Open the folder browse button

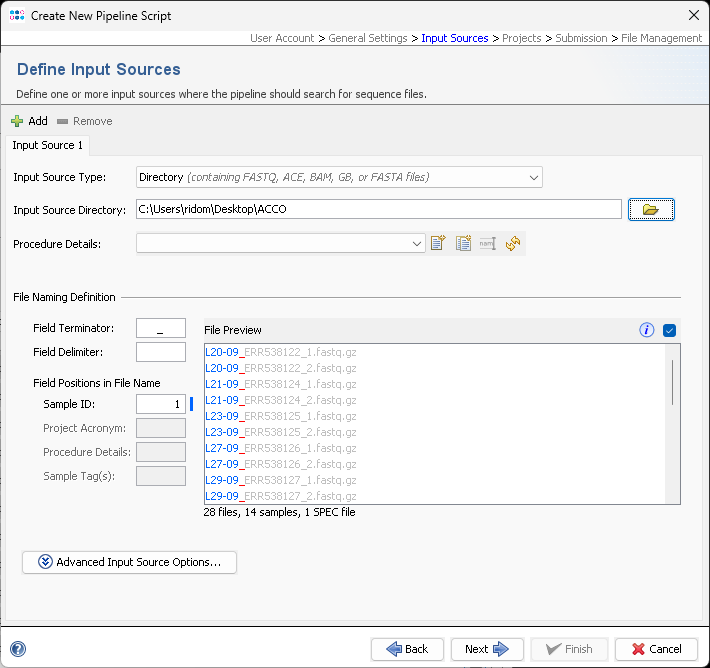tap(651, 209)
